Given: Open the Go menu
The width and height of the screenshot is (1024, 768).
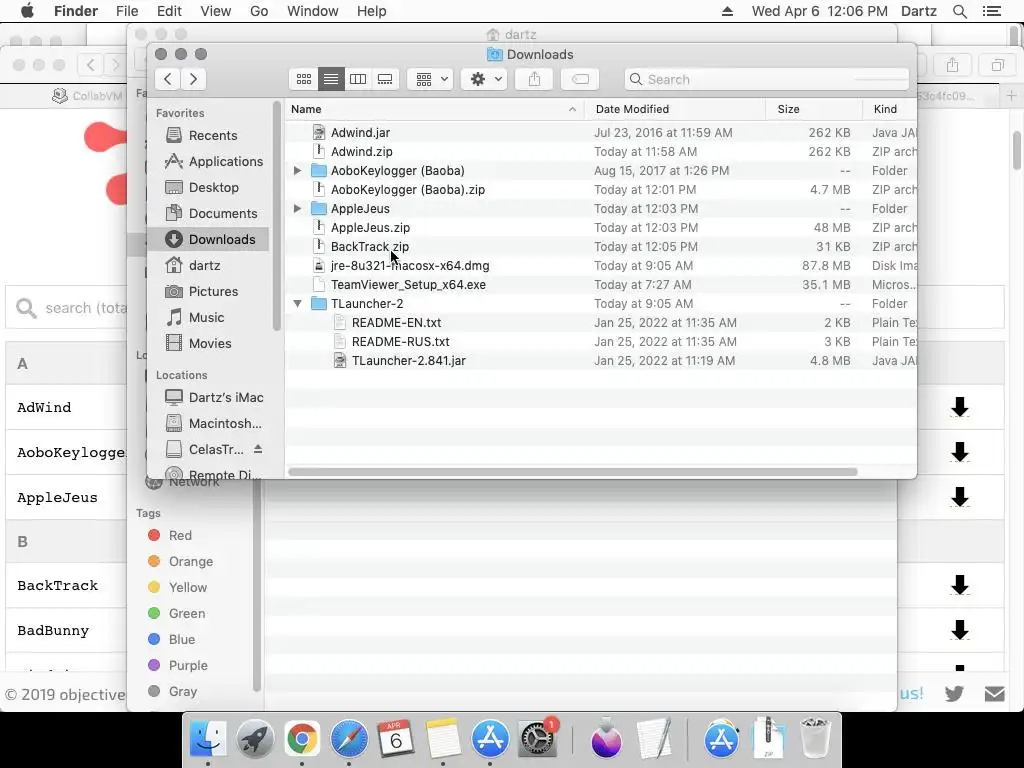Looking at the screenshot, I should (x=259, y=11).
